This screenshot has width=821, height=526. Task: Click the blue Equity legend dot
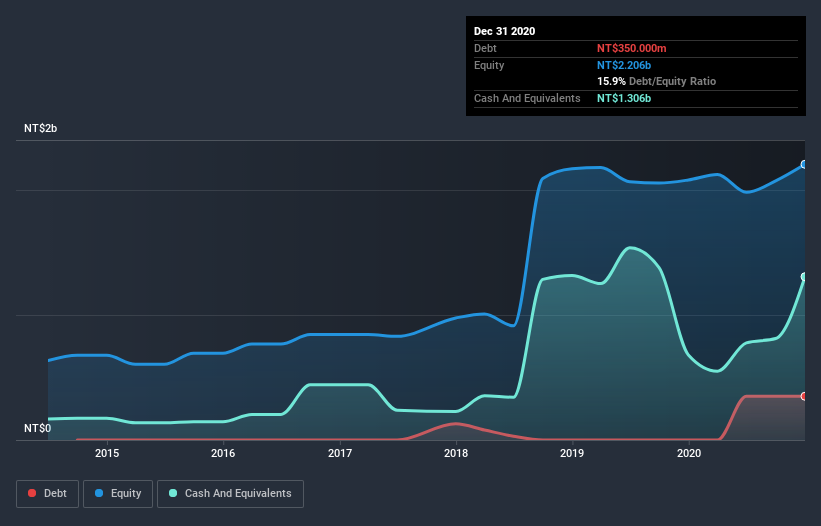tap(99, 493)
